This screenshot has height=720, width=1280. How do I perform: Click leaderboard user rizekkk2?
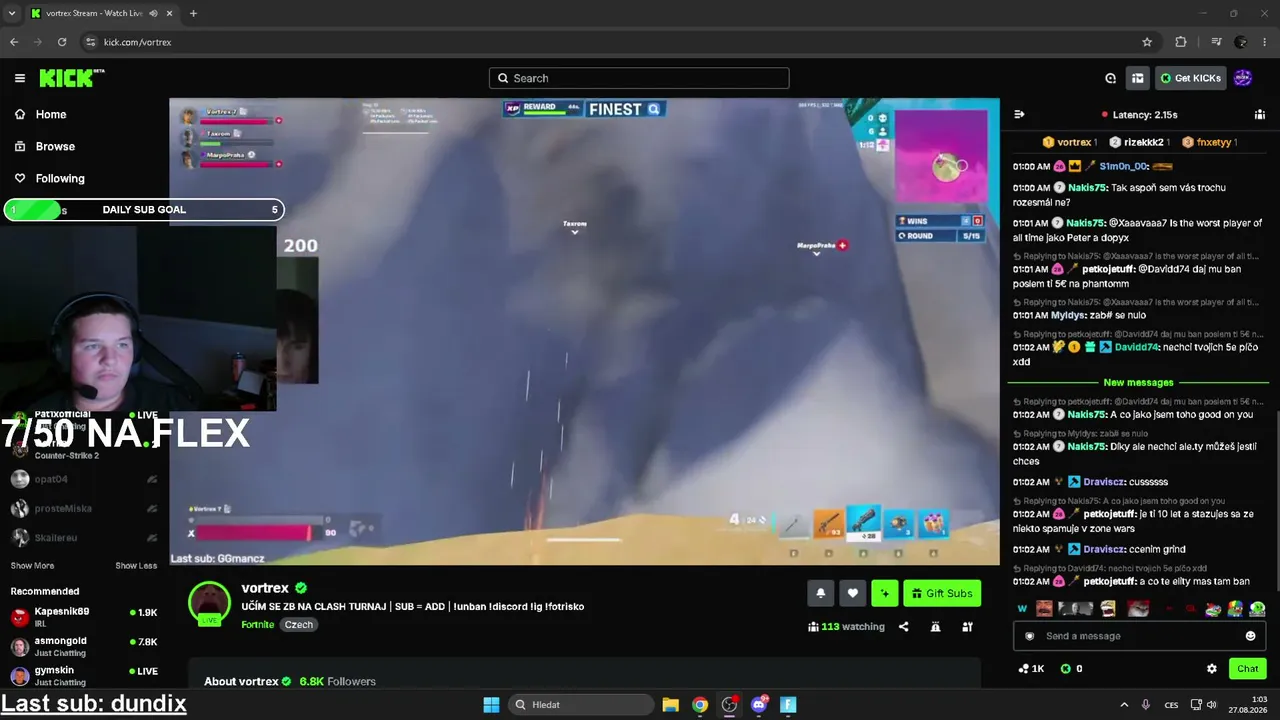click(1143, 142)
